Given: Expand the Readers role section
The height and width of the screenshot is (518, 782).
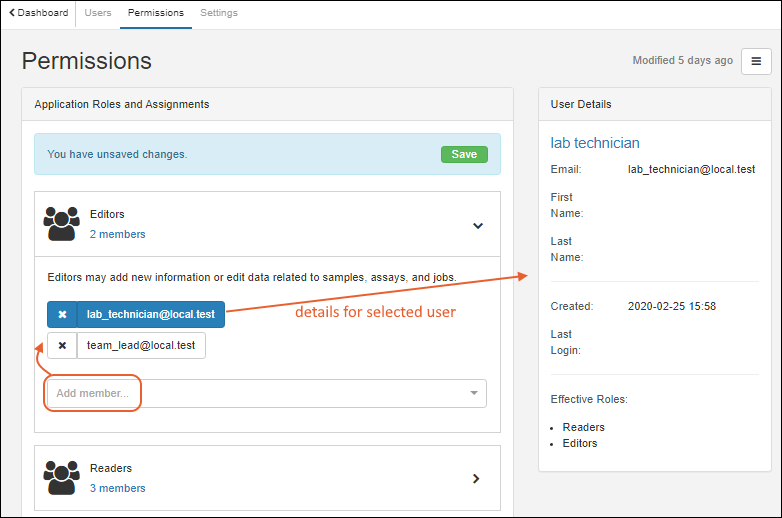Looking at the screenshot, I should click(x=476, y=478).
